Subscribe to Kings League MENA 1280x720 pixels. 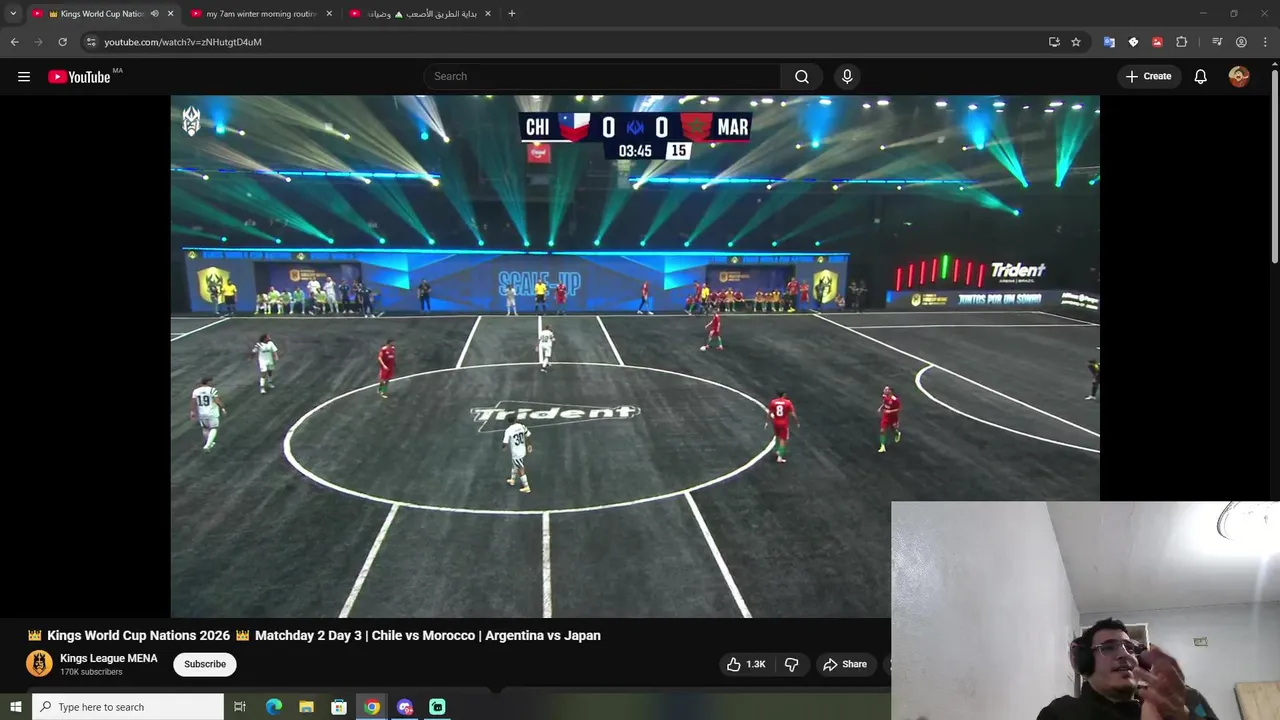(x=205, y=664)
